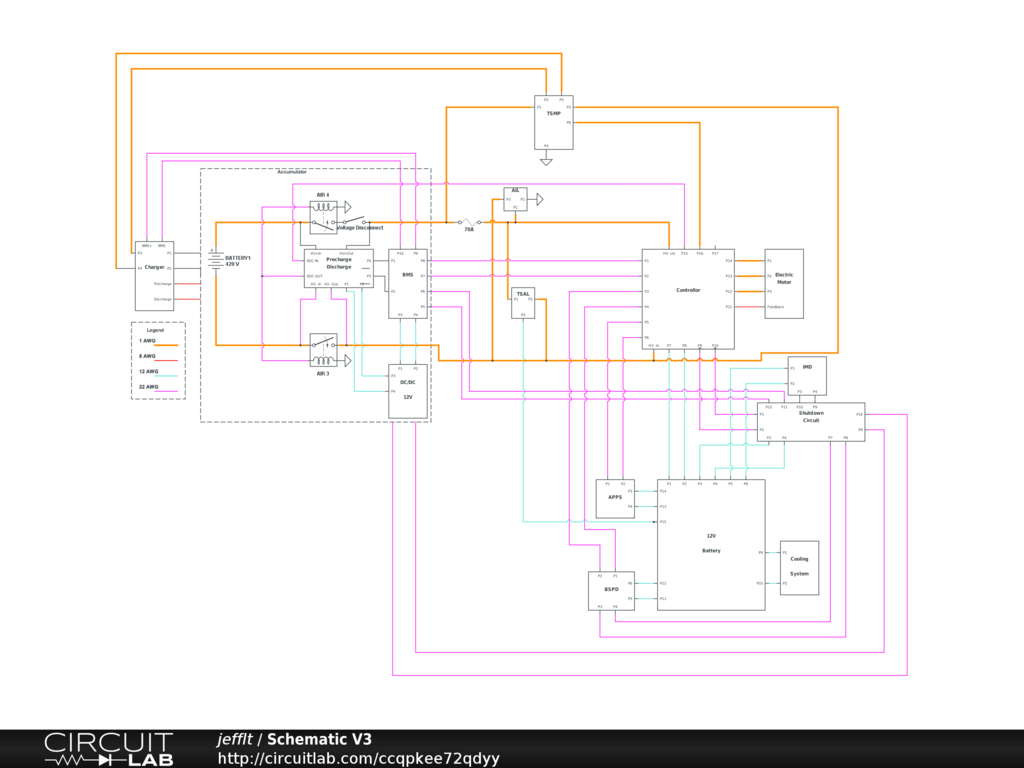
Task: Select the Electric Motor block
Action: (784, 283)
